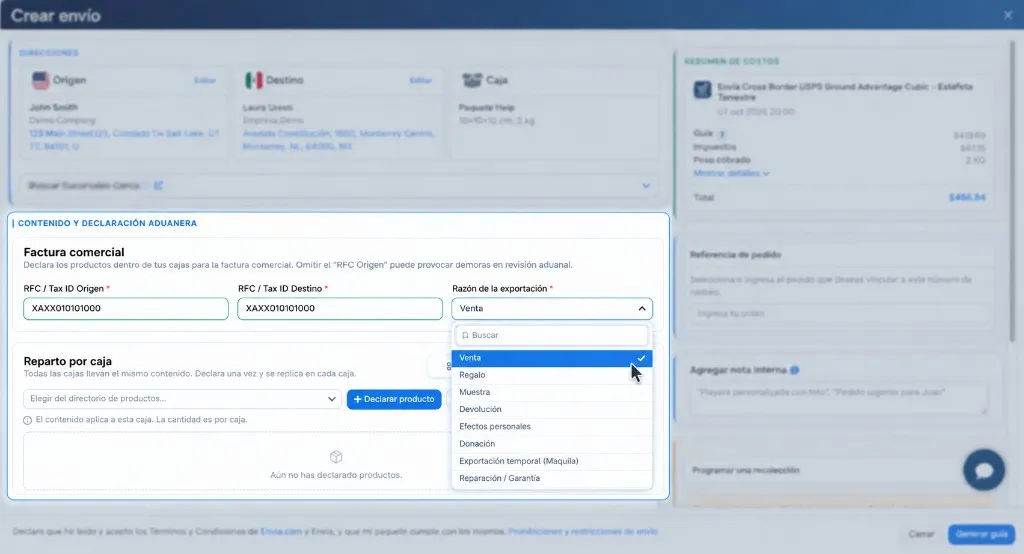Choose Muestra as export reason
The height and width of the screenshot is (554, 1024).
point(552,392)
